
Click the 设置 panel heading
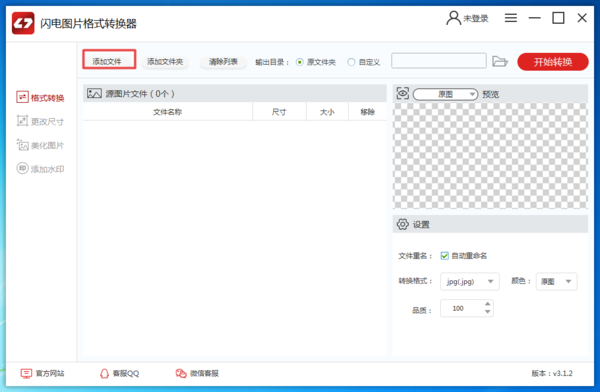421,225
